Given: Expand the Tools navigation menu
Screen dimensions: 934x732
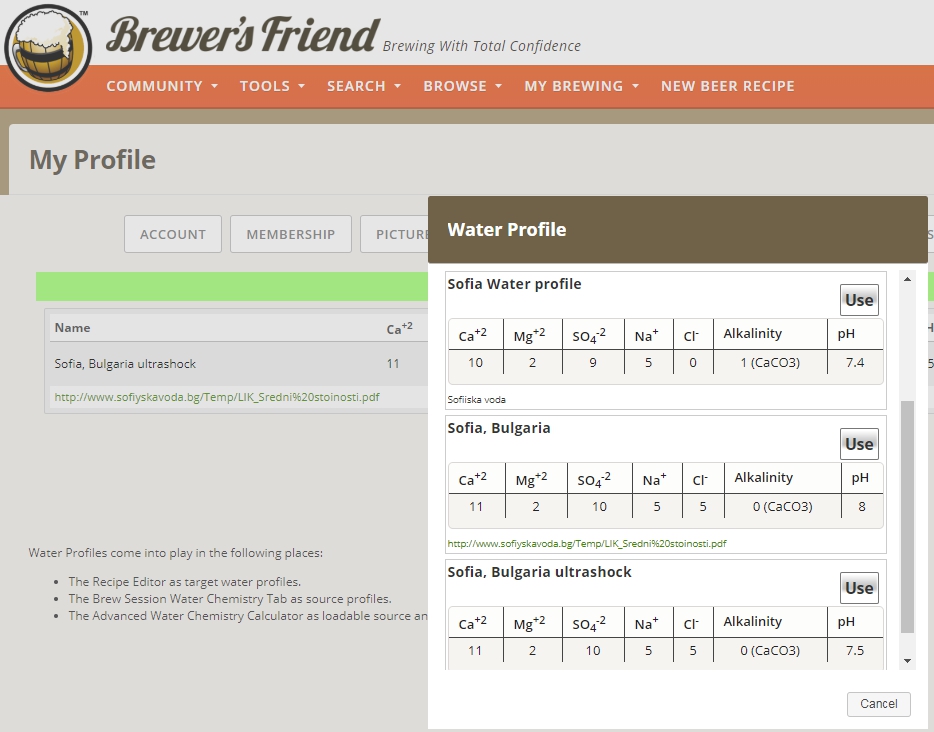Looking at the screenshot, I should [272, 86].
